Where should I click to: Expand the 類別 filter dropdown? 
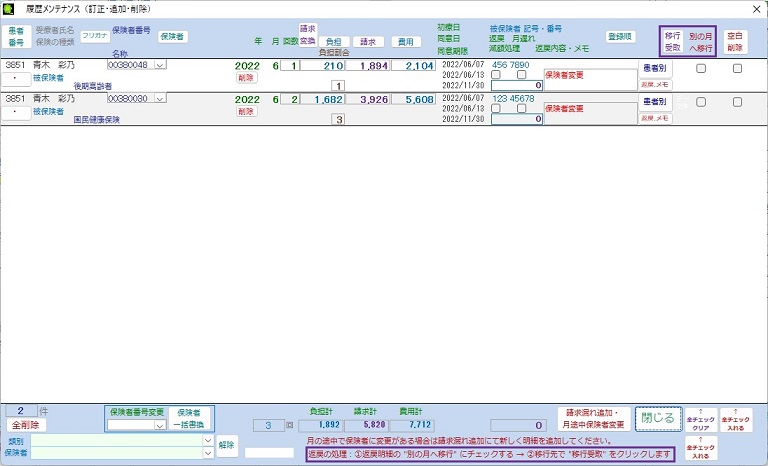[208, 441]
